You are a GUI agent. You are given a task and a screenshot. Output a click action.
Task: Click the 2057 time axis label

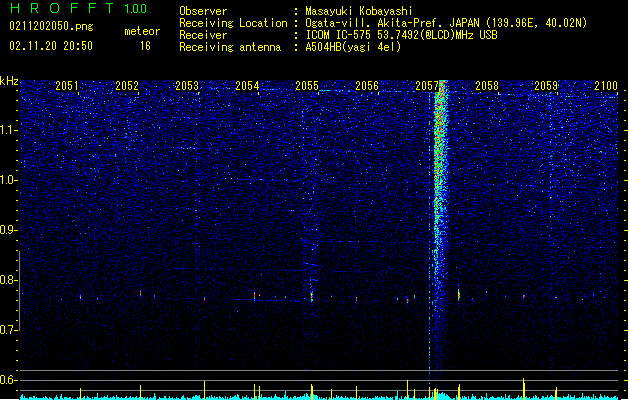point(427,86)
